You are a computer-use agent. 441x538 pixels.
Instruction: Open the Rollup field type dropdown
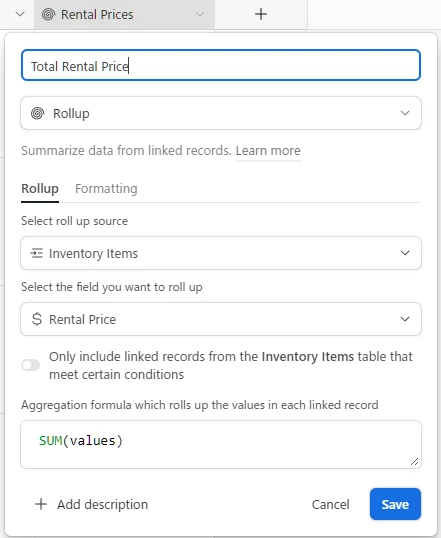[x=221, y=113]
